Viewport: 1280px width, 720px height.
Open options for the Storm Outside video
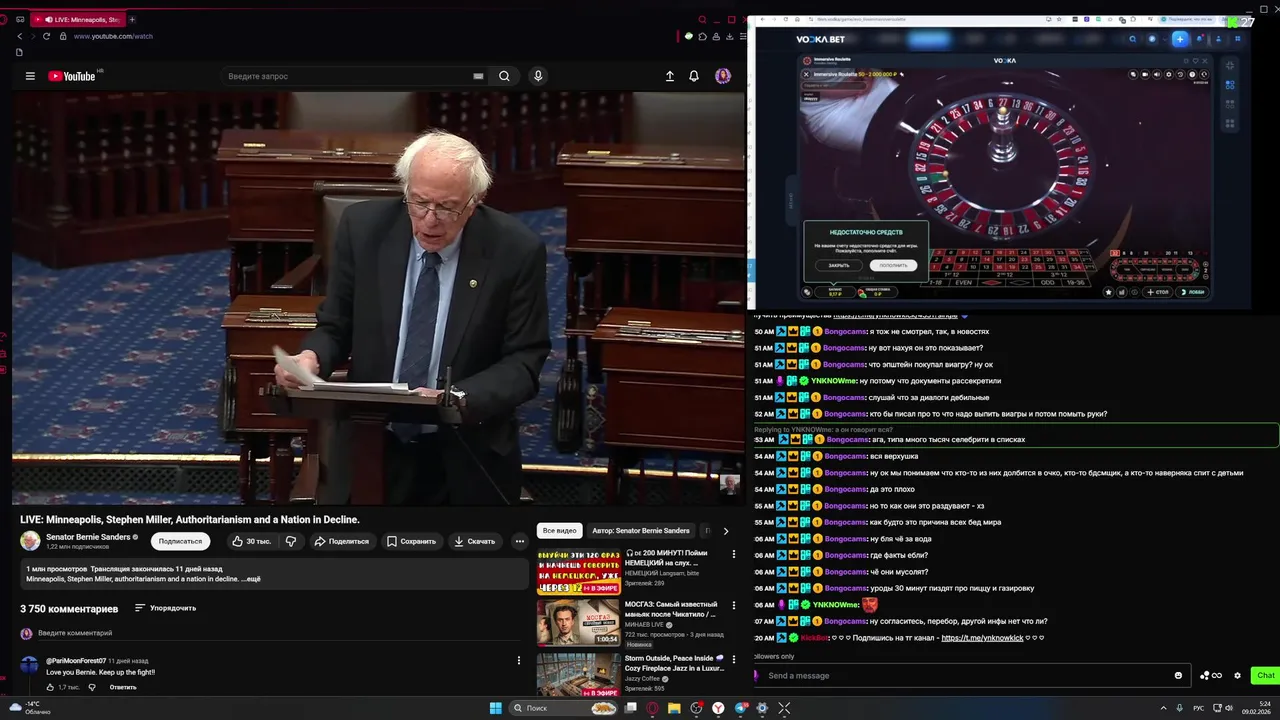coord(733,659)
